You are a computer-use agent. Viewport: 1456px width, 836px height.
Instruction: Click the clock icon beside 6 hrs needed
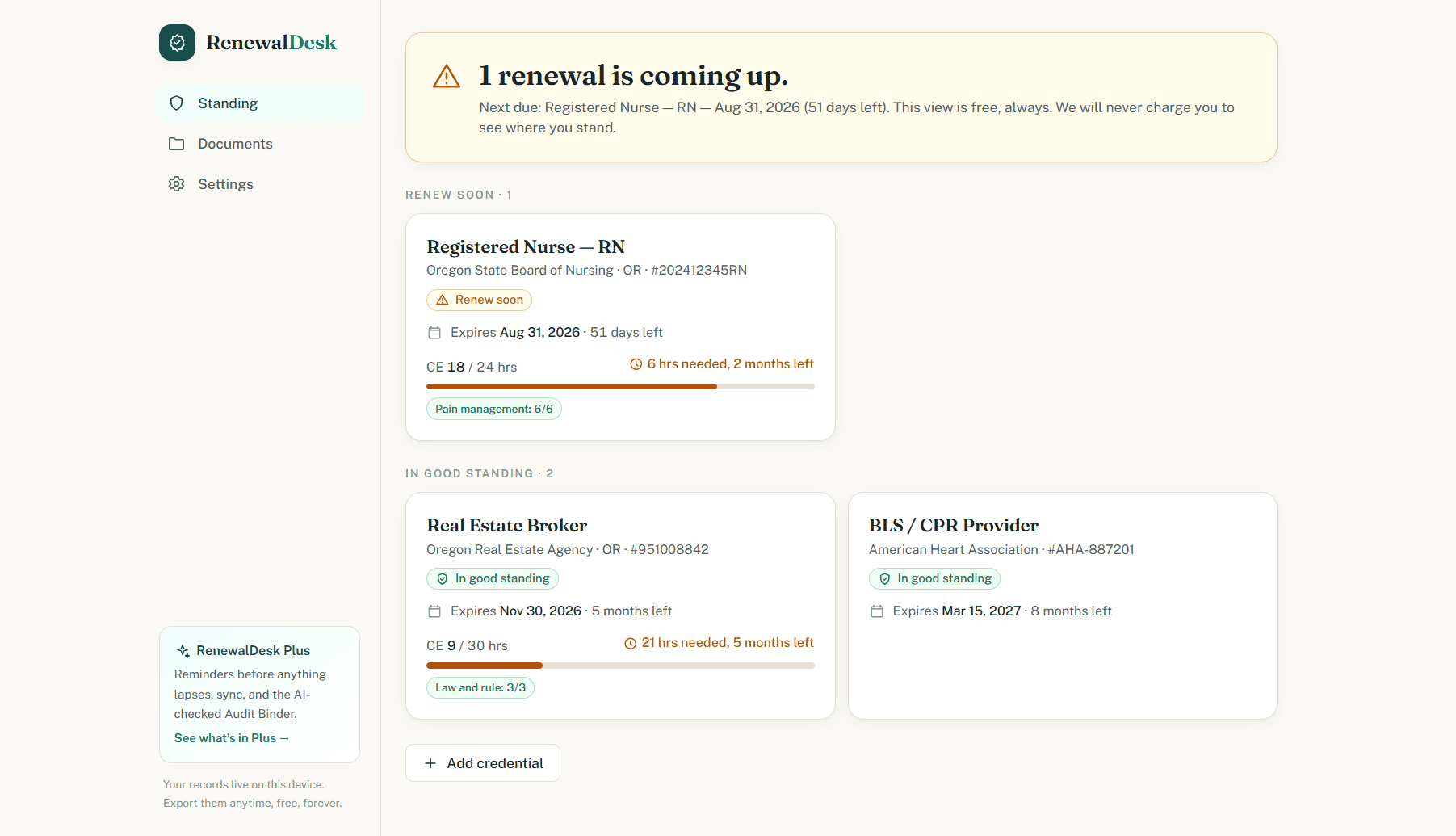[636, 364]
